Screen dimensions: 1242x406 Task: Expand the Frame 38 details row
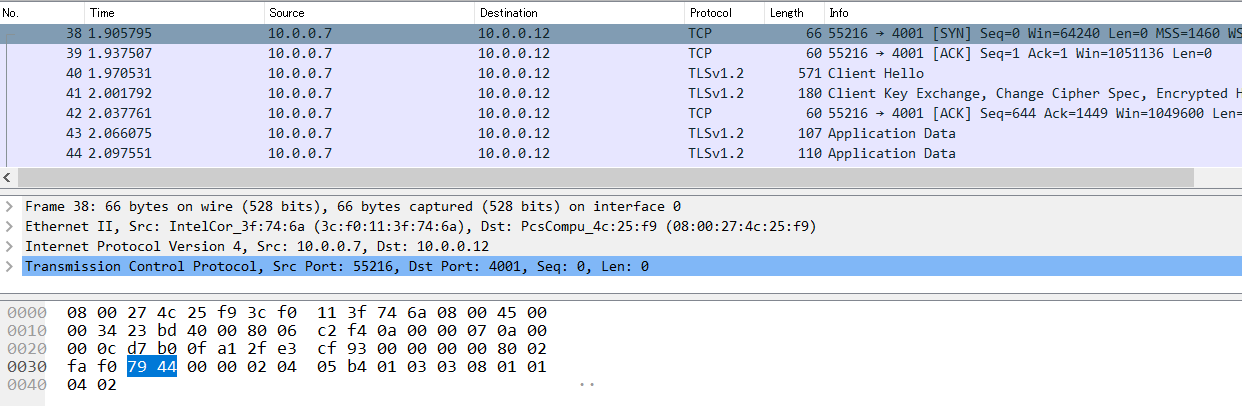pos(10,206)
